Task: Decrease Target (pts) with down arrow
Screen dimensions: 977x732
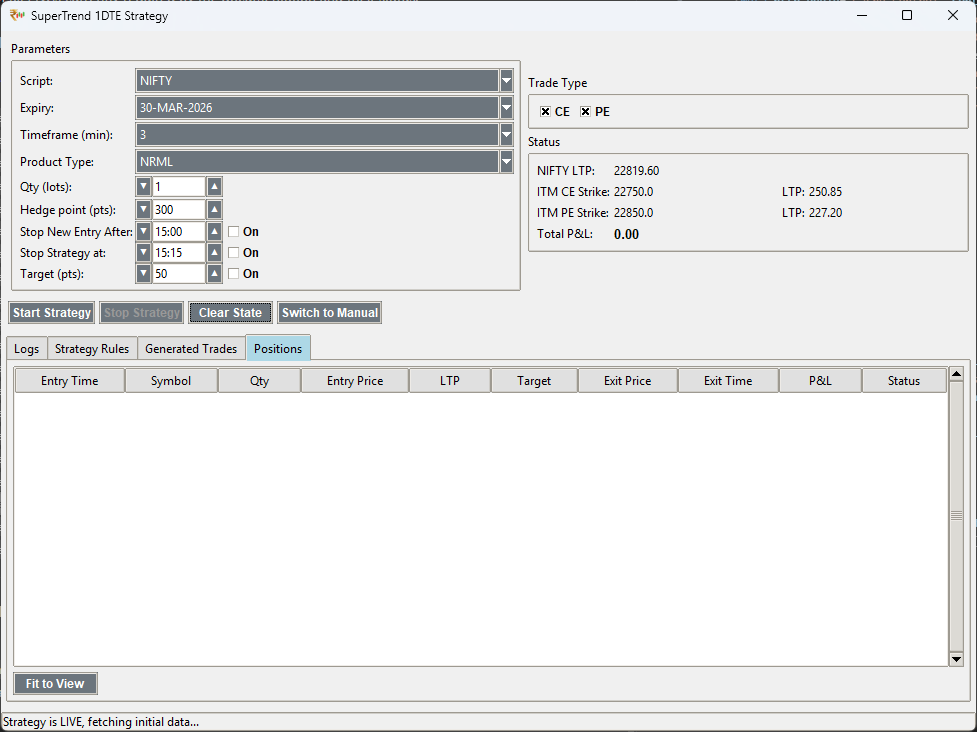Action: [143, 274]
